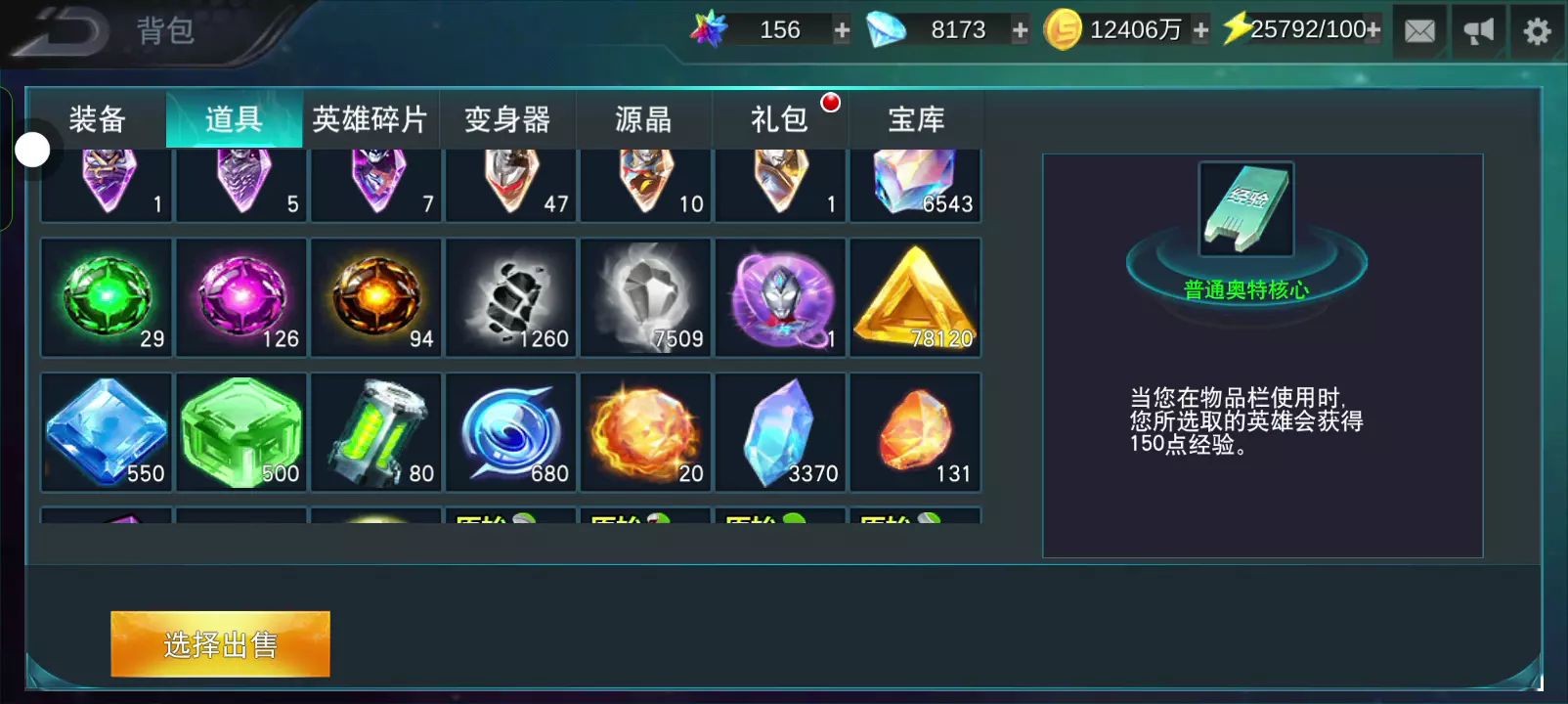Click the 选择出售 button

tap(220, 643)
